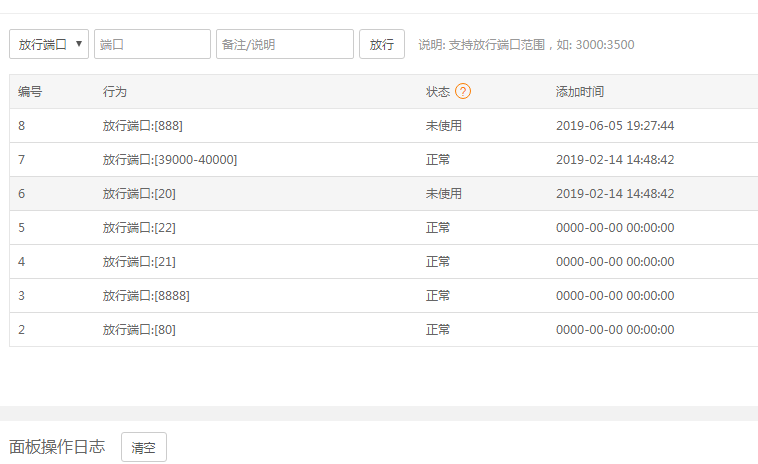758x464 pixels.
Task: Click timestamp 2019-06-05 19:27:44
Action: (x=615, y=126)
